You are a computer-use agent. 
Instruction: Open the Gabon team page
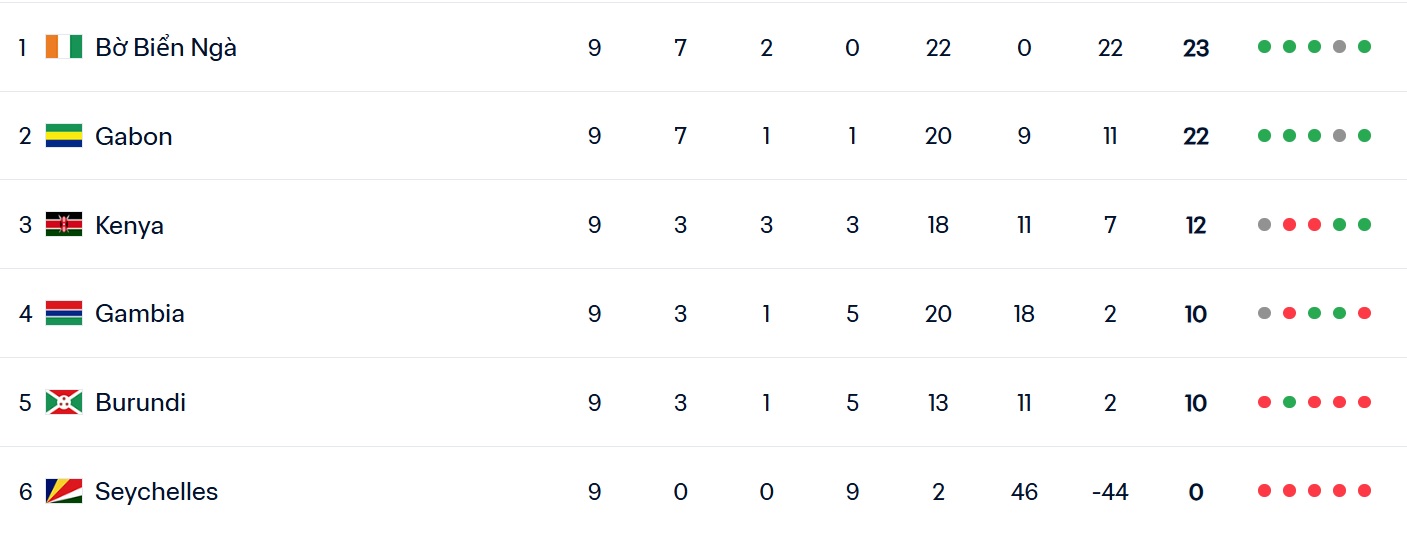(133, 136)
